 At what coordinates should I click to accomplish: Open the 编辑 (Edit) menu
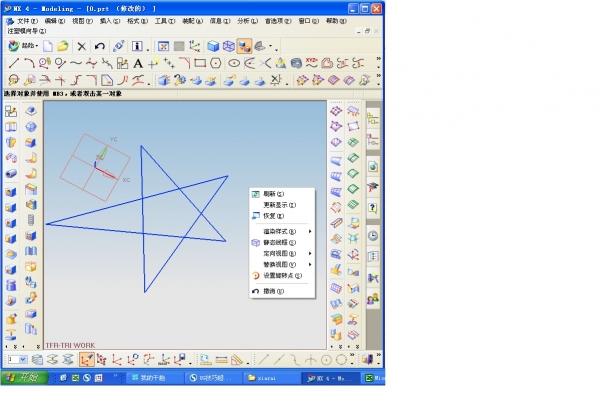55,21
